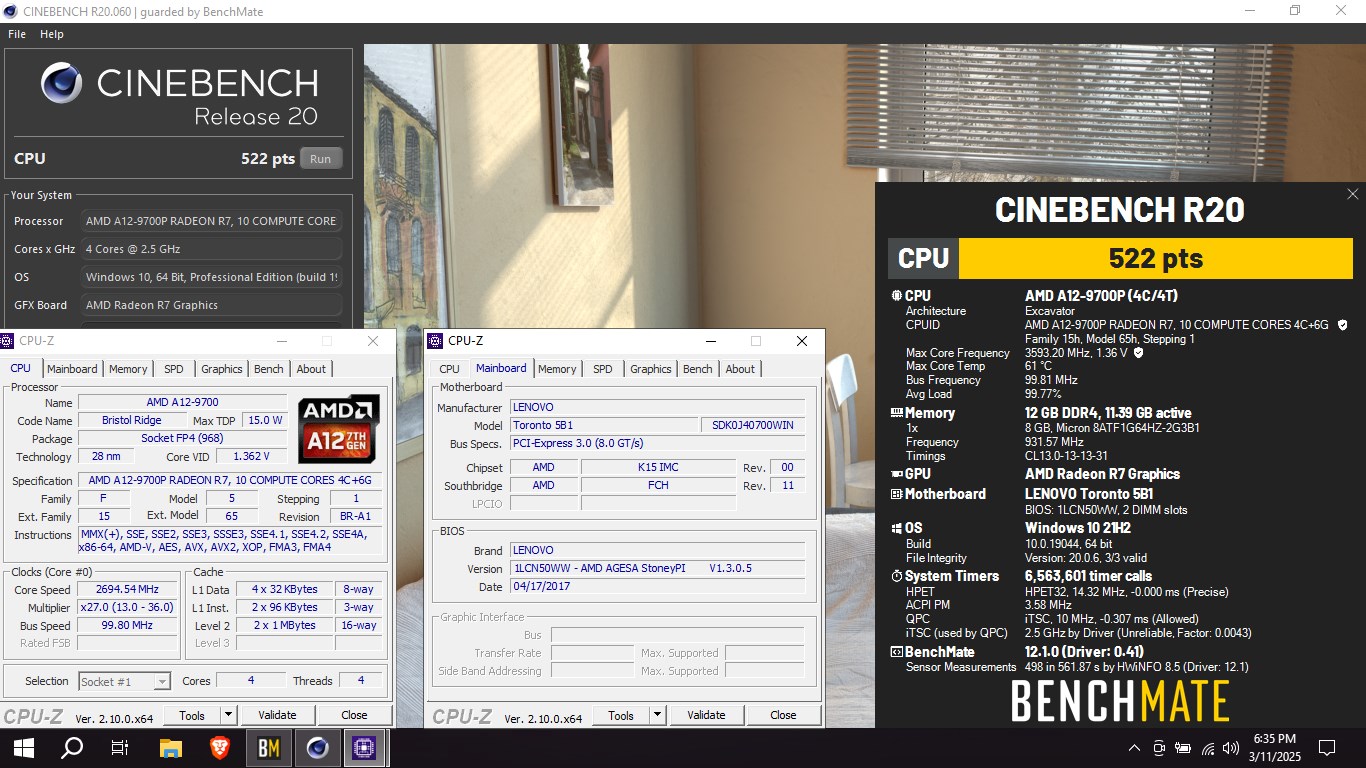Open the Windows Start menu
This screenshot has height=768, width=1366.
point(23,747)
